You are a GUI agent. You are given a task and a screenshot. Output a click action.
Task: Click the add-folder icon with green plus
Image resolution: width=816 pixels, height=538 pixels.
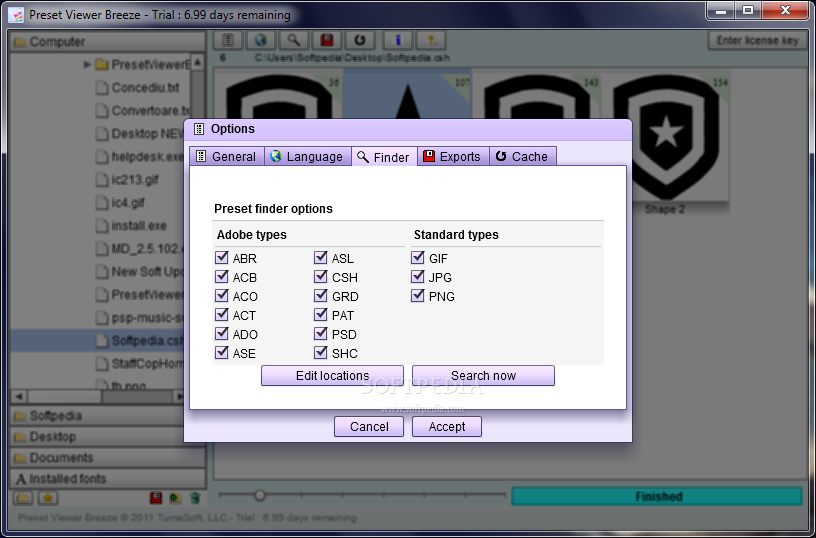pos(175,498)
